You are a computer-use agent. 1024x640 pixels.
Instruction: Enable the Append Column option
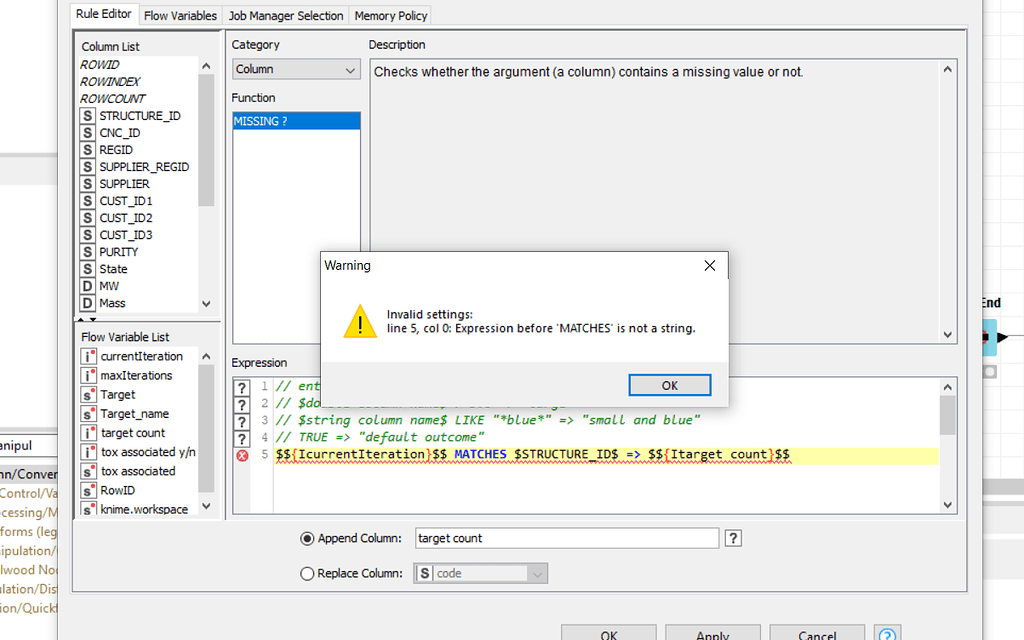pyautogui.click(x=307, y=538)
